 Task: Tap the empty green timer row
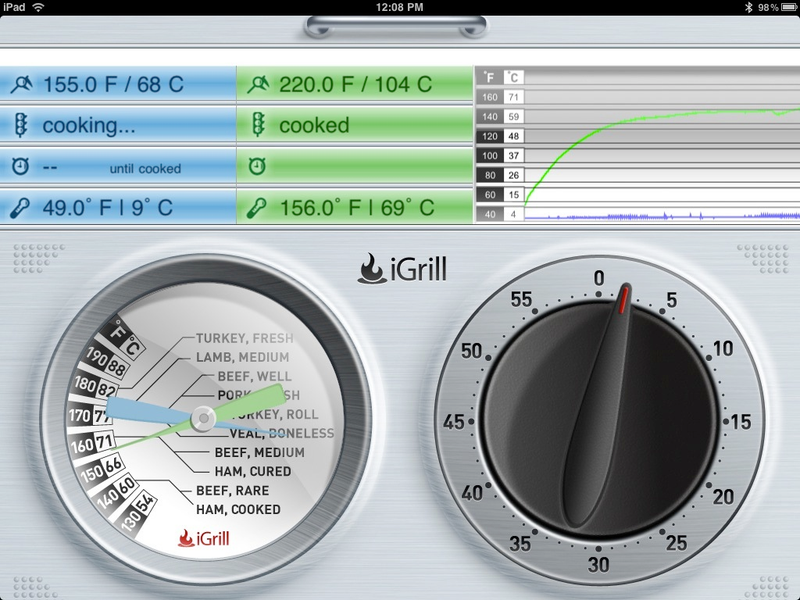[x=355, y=166]
